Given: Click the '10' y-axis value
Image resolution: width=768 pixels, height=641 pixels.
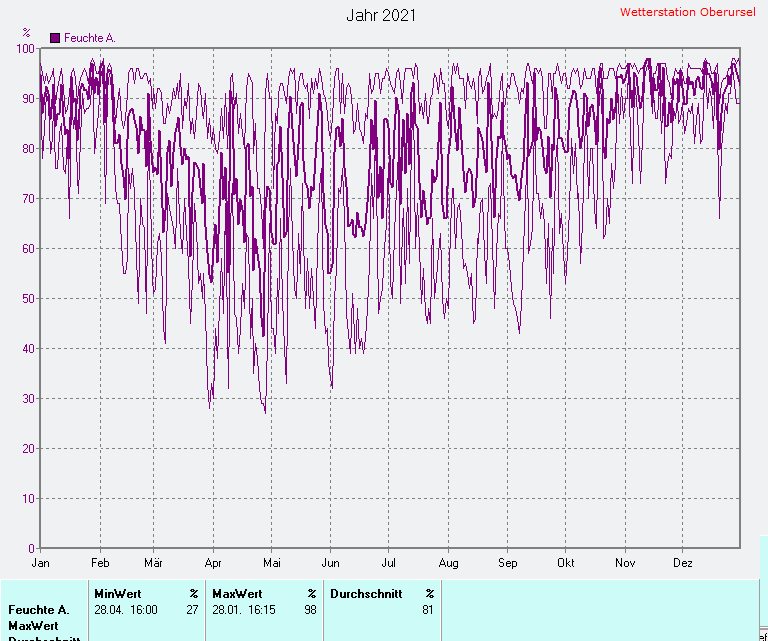Looking at the screenshot, I should (28, 499).
